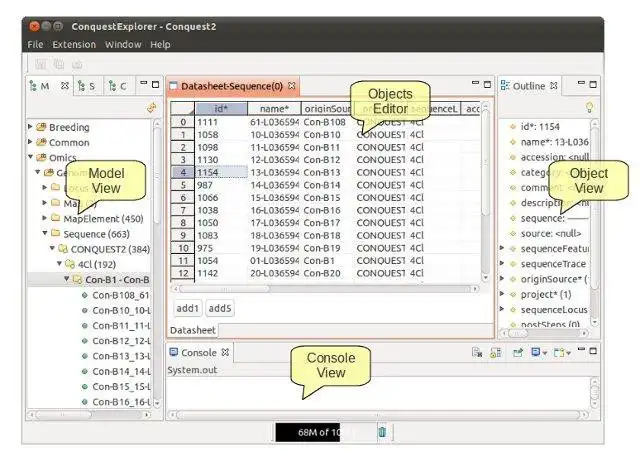Image resolution: width=640 pixels, height=461 pixels.
Task: Collapse the Sequence (663) node arrow
Action: (x=45, y=233)
